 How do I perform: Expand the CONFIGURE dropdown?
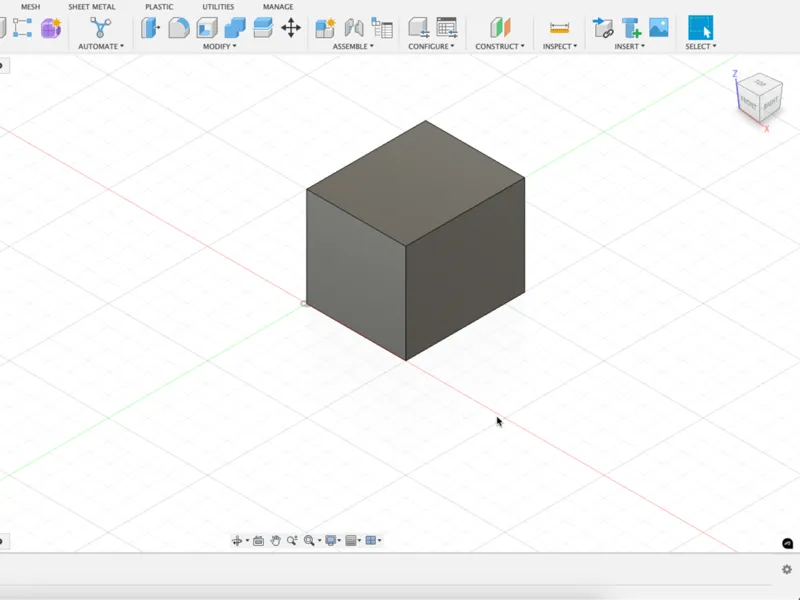click(x=431, y=46)
